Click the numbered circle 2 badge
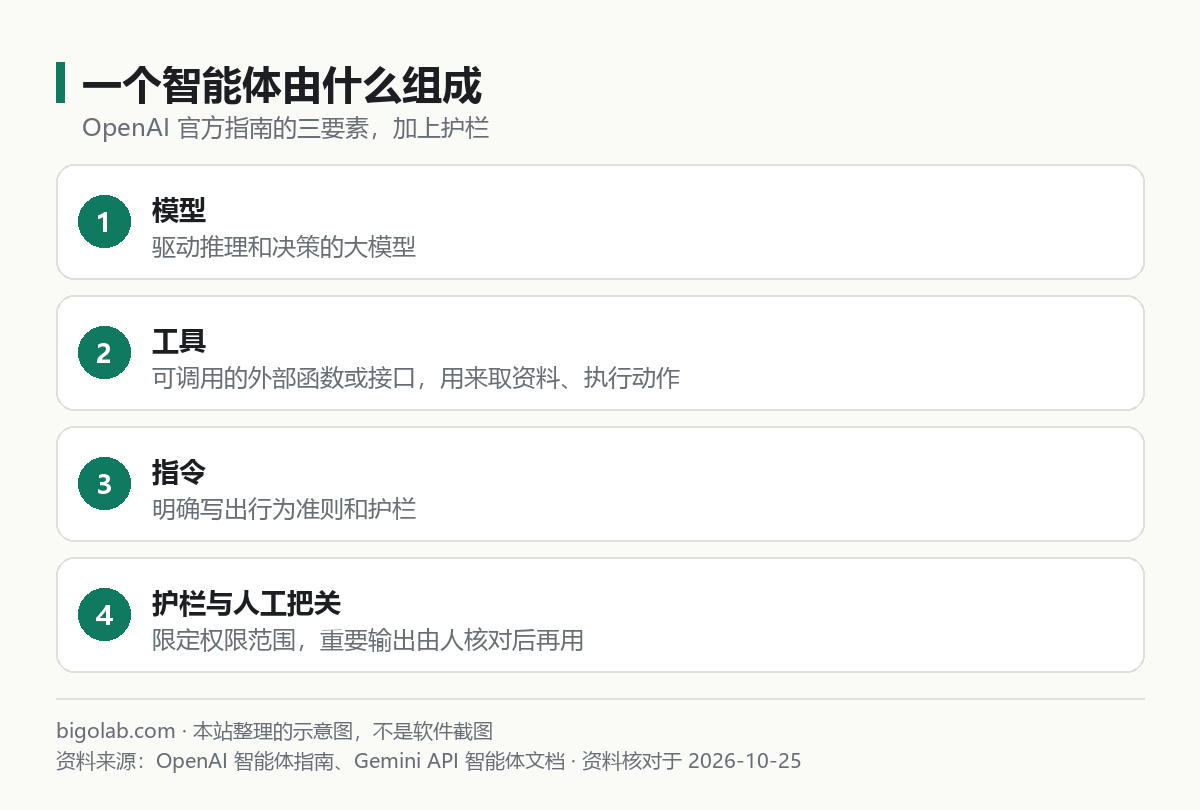This screenshot has height=810, width=1200. [105, 353]
